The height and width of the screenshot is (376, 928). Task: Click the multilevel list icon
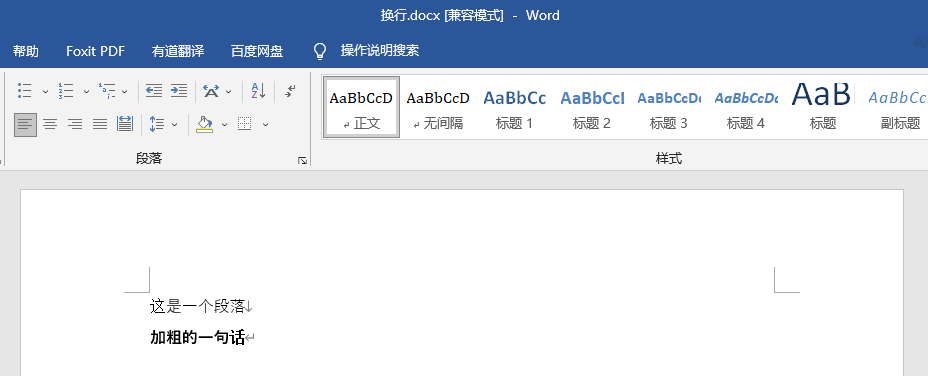[107, 91]
